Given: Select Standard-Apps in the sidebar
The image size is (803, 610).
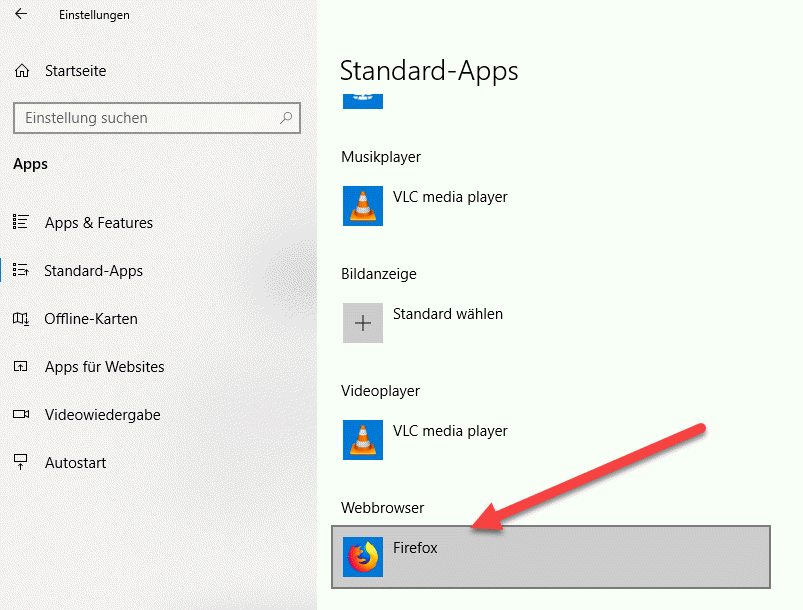Looking at the screenshot, I should coord(93,270).
